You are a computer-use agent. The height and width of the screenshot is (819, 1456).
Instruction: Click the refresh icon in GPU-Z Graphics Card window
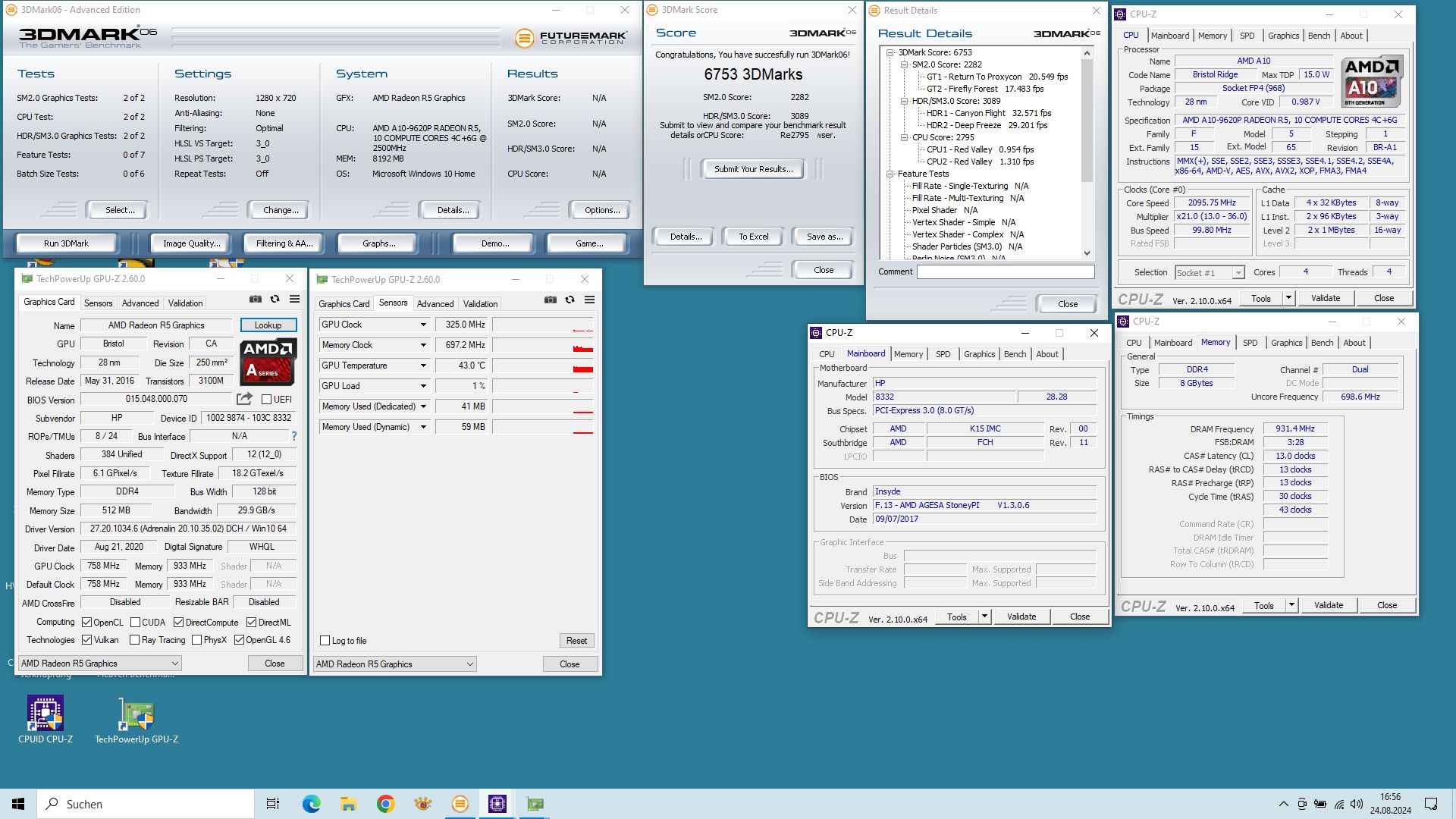tap(275, 300)
